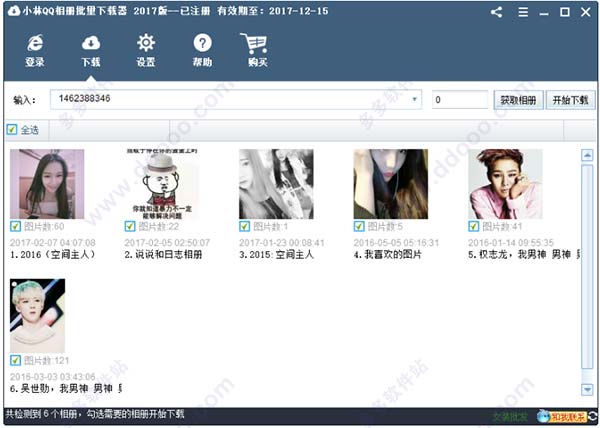Maximize the window

[564, 12]
